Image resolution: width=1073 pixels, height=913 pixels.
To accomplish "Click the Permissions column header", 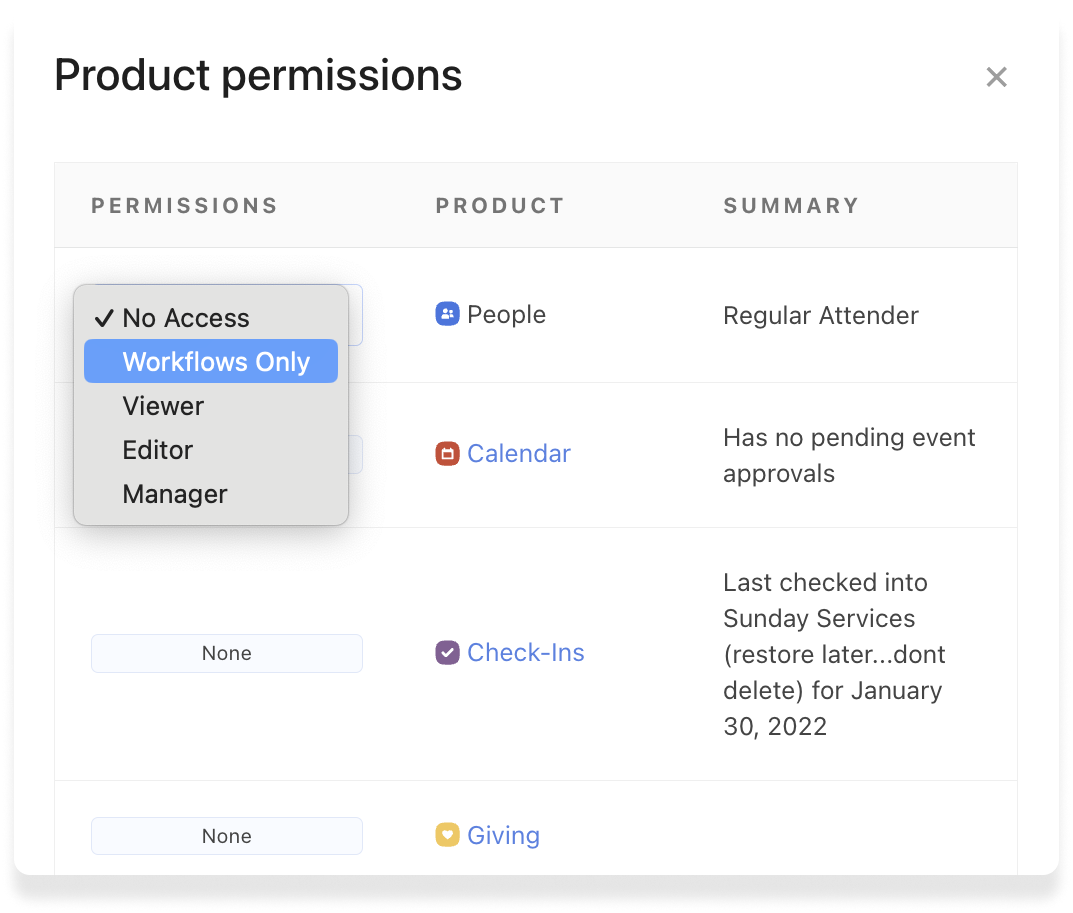I will click(x=185, y=206).
